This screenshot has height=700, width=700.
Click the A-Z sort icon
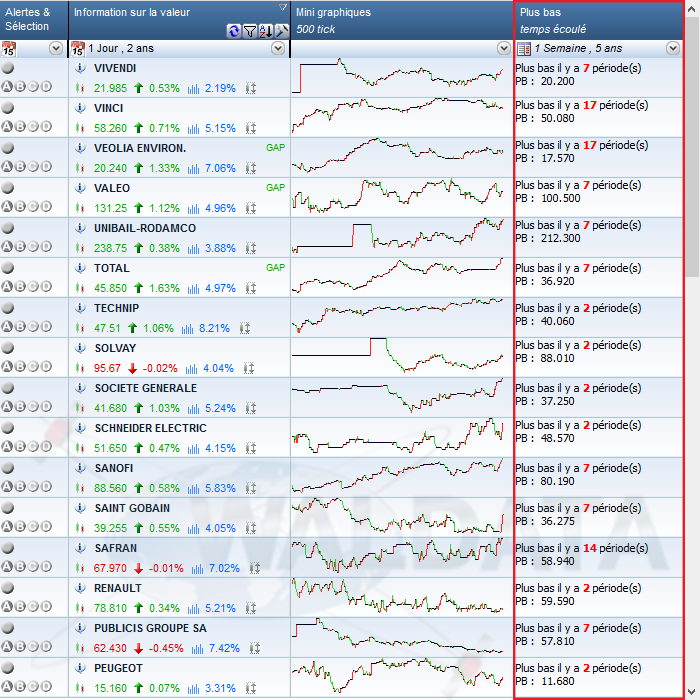tap(266, 31)
